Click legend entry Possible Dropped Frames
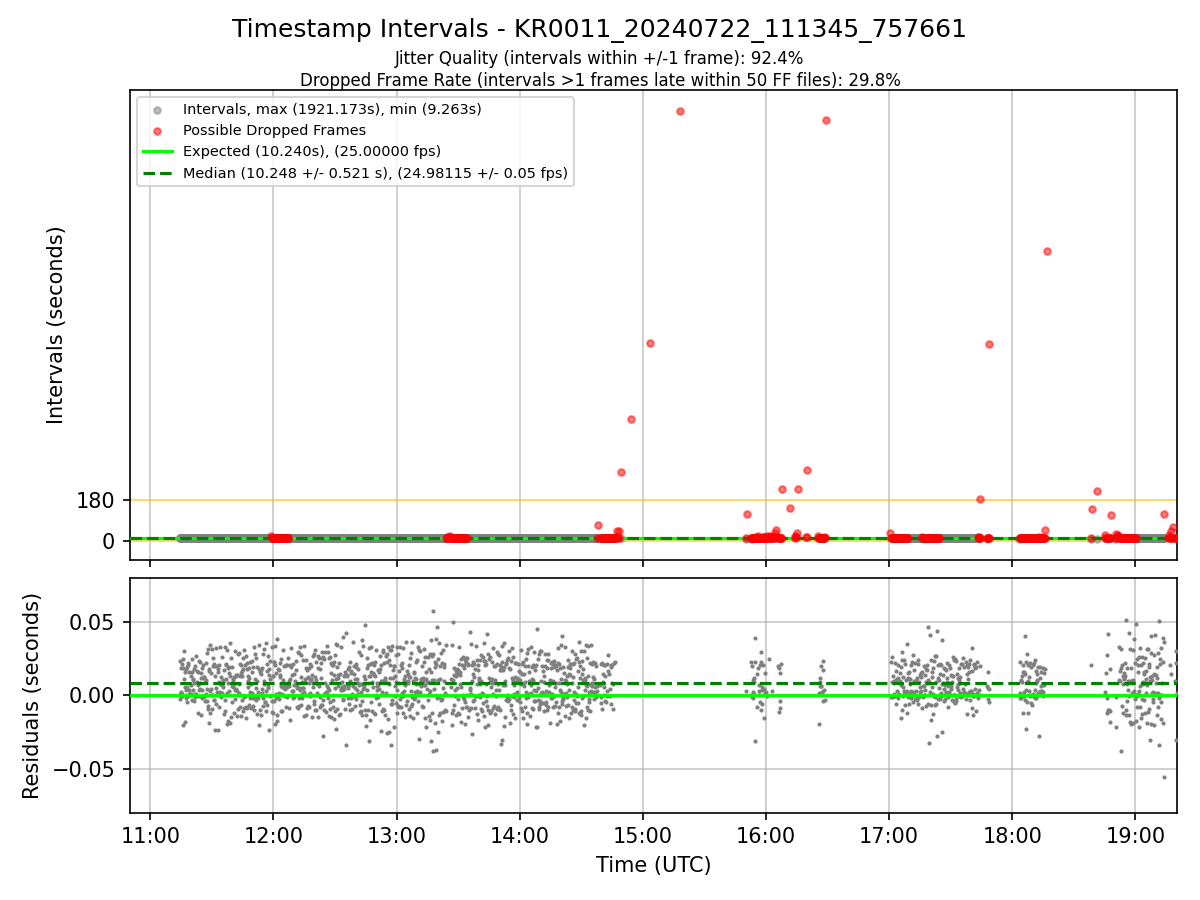Image resolution: width=1200 pixels, height=900 pixels. pos(274,130)
